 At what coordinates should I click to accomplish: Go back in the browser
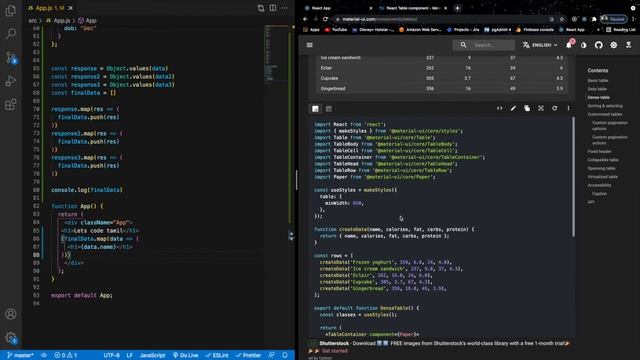pyautogui.click(x=305, y=19)
